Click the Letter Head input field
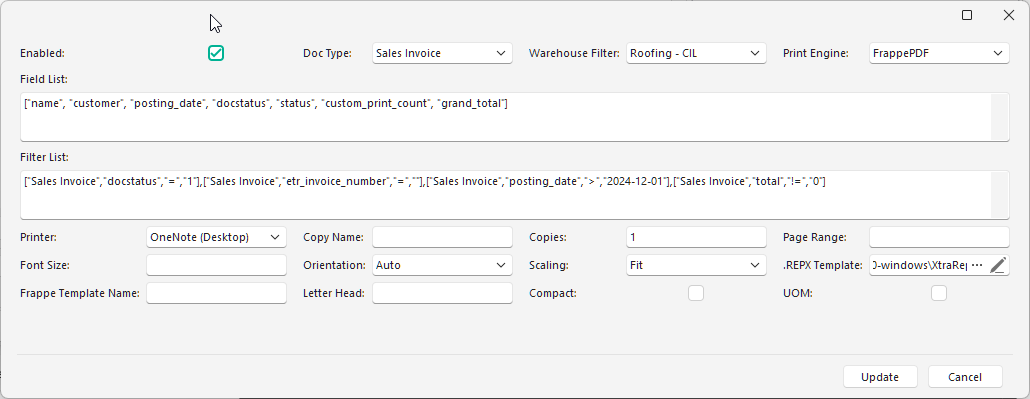Screen dimensions: 1030x399 pyautogui.click(x=442, y=293)
